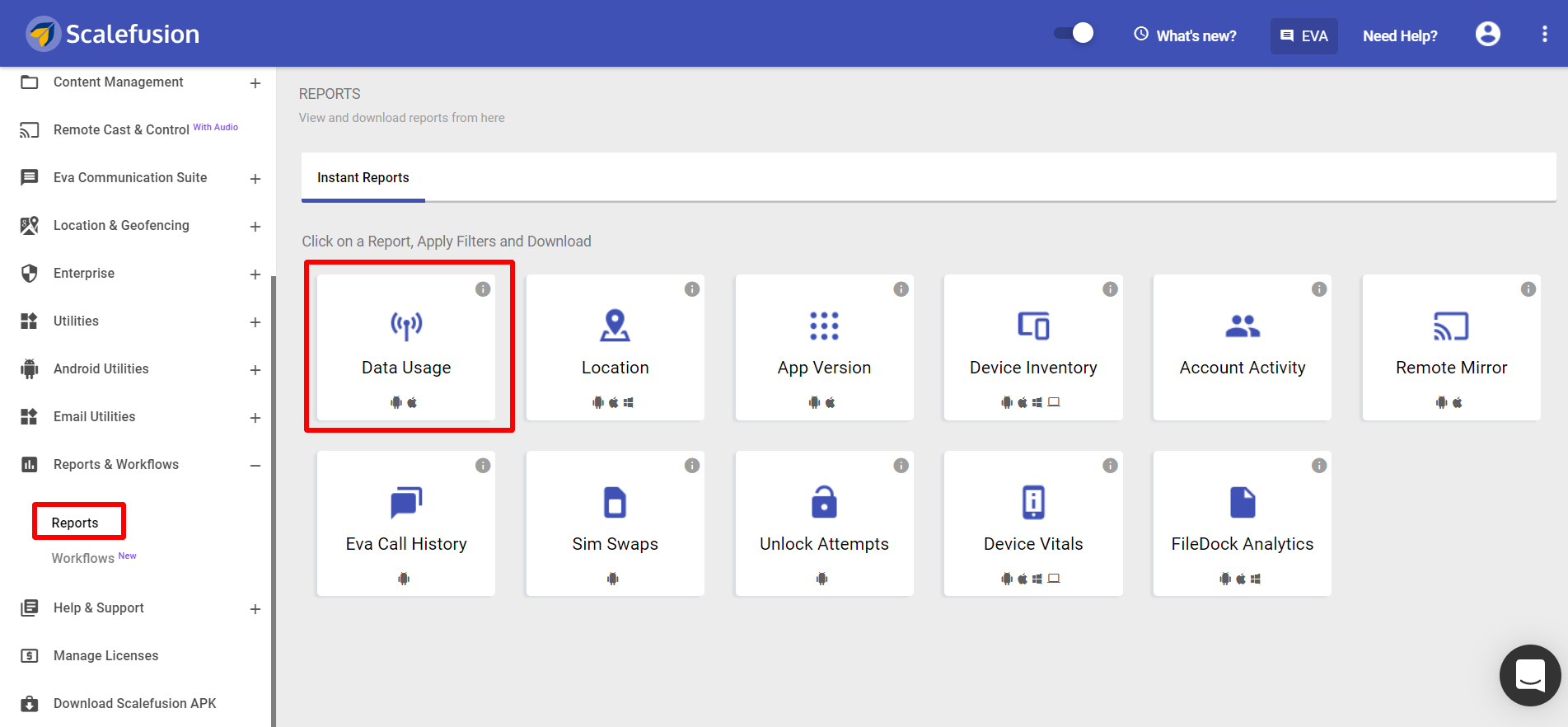Click the Utilities widgets icon

(x=30, y=321)
